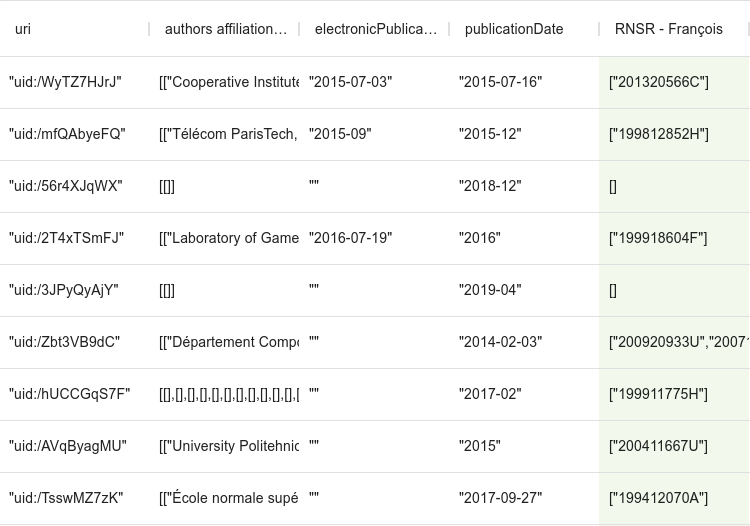Click the Cooperative Institute affiliation cell
Viewport: 750px width, 526px height.
click(x=229, y=82)
